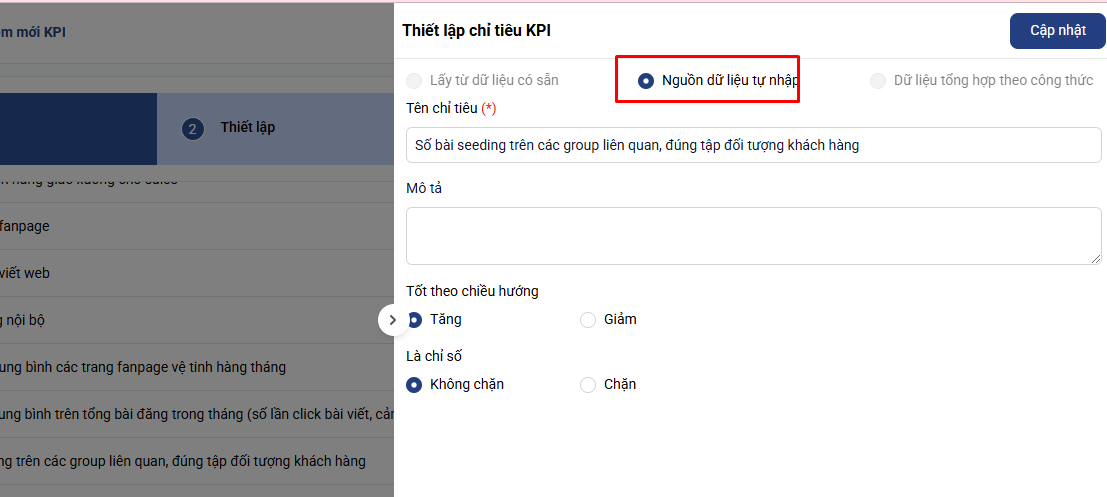Image resolution: width=1107 pixels, height=497 pixels.
Task: Select the 'Nguồn dữ liệu tự nhập' radio option
Action: (x=646, y=81)
